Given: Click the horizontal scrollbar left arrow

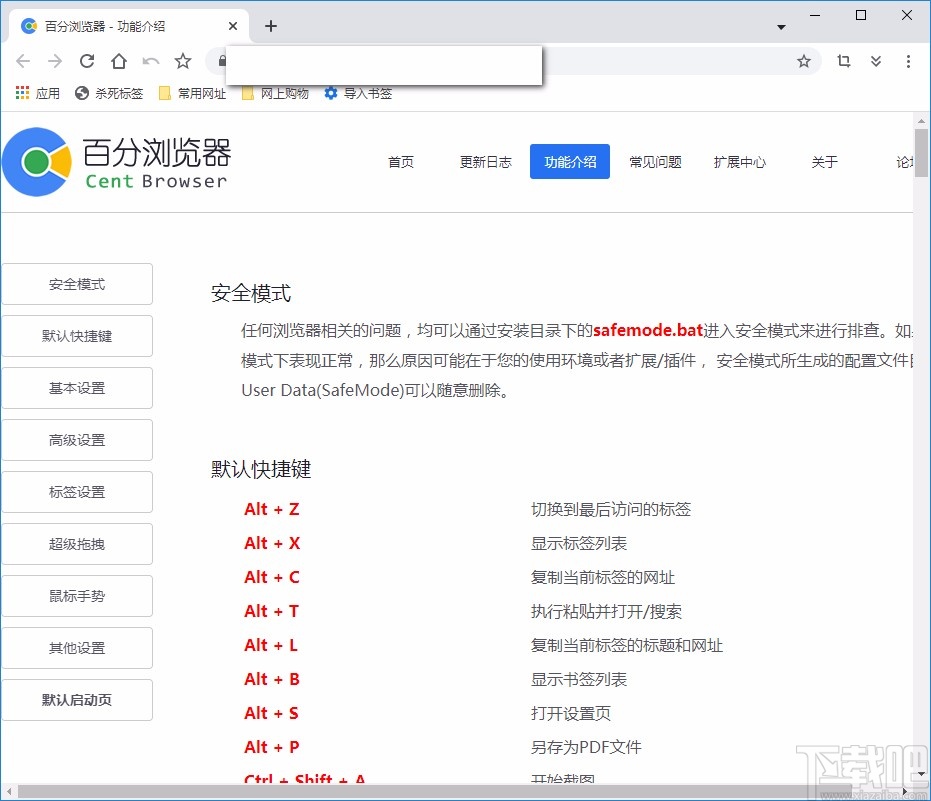Looking at the screenshot, I should pyautogui.click(x=9, y=791).
